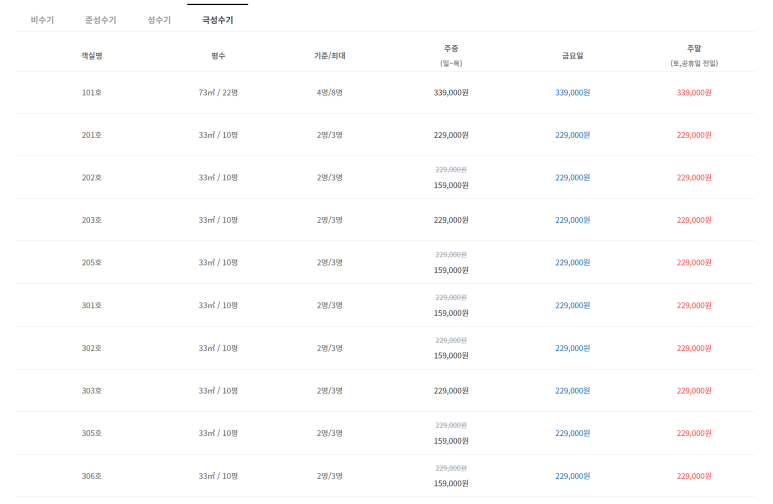Click the 33㎡ / 10평 cell for 305호
The height and width of the screenshot is (504, 773).
(218, 433)
